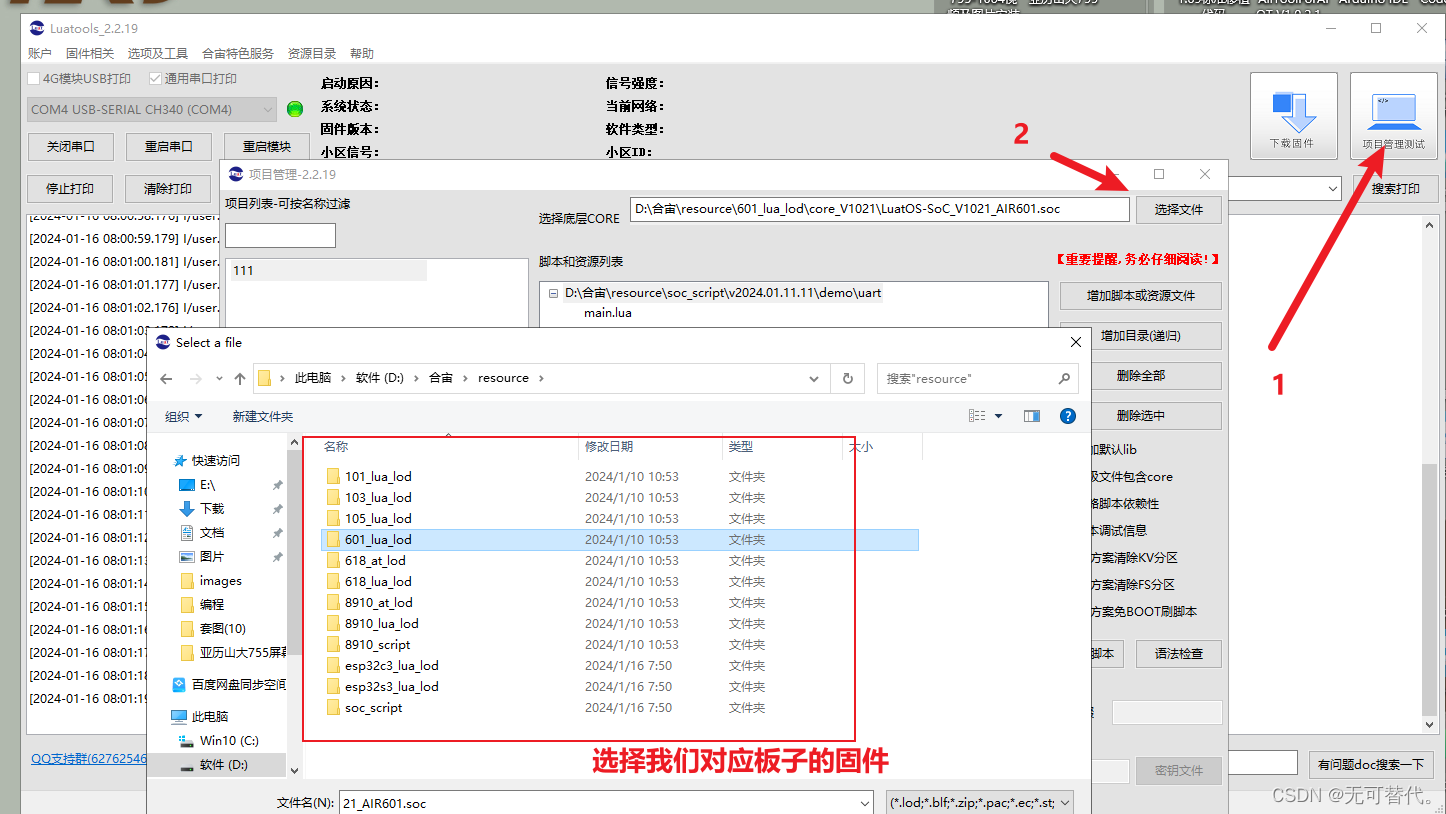
Task: Toggle 4G模块USB打印 checkbox
Action: [x=34, y=79]
